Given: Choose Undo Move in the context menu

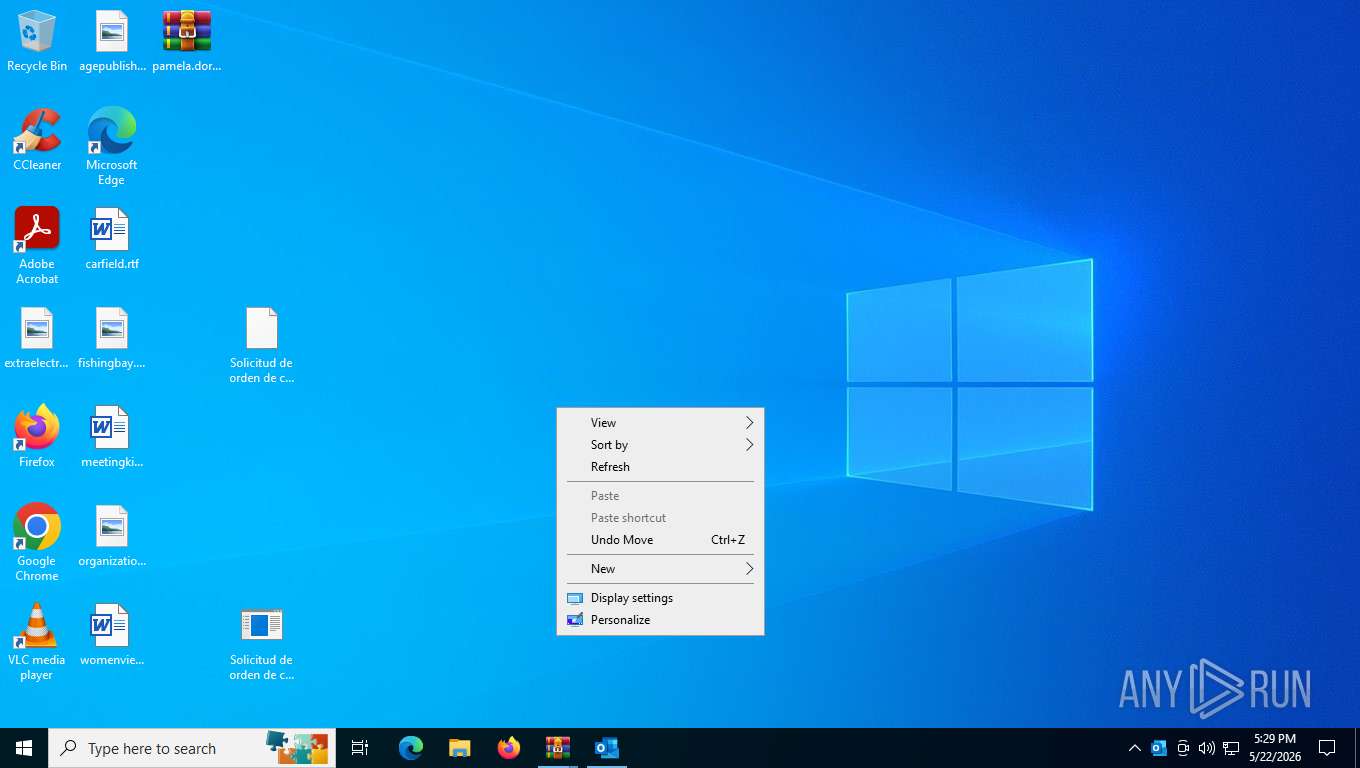Looking at the screenshot, I should 660,540.
